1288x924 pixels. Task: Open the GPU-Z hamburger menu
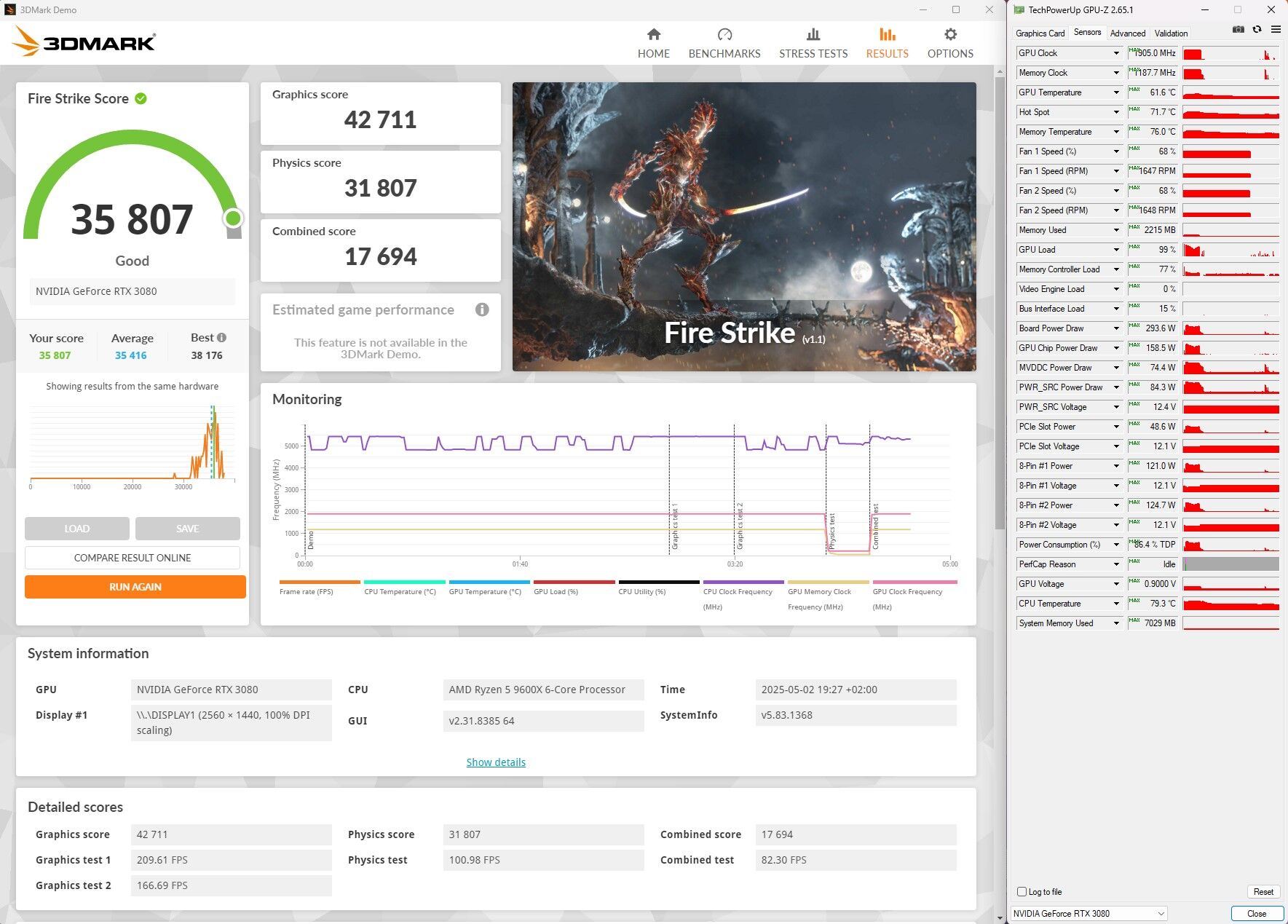[x=1276, y=30]
